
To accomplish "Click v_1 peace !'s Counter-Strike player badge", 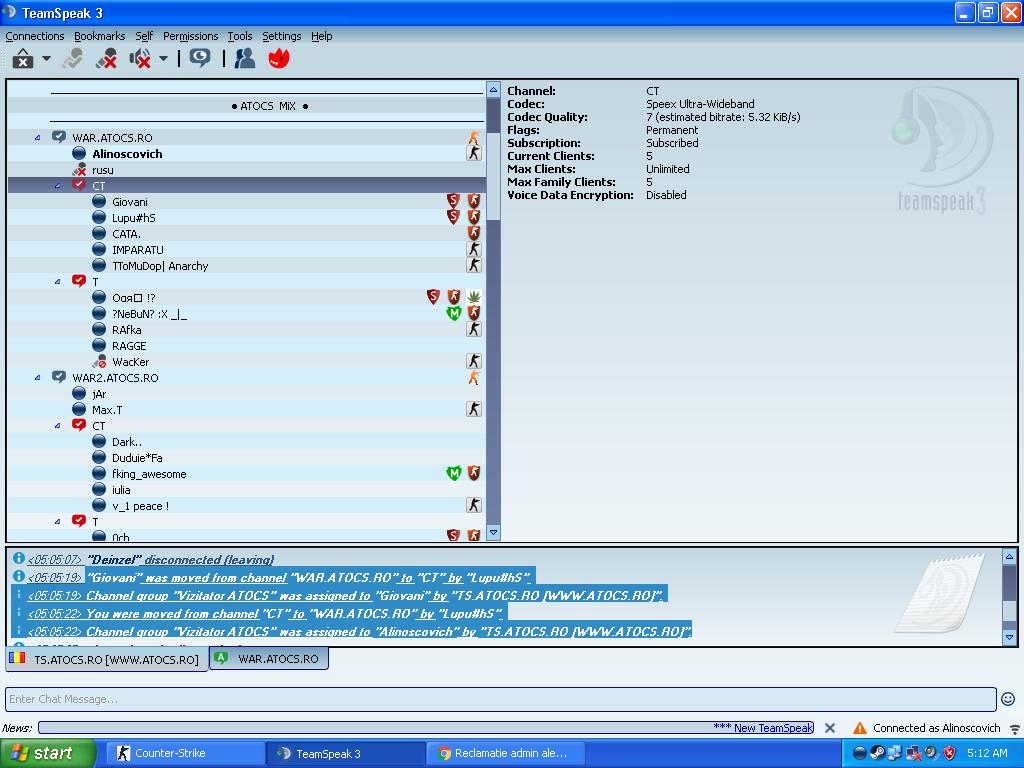I will (474, 505).
